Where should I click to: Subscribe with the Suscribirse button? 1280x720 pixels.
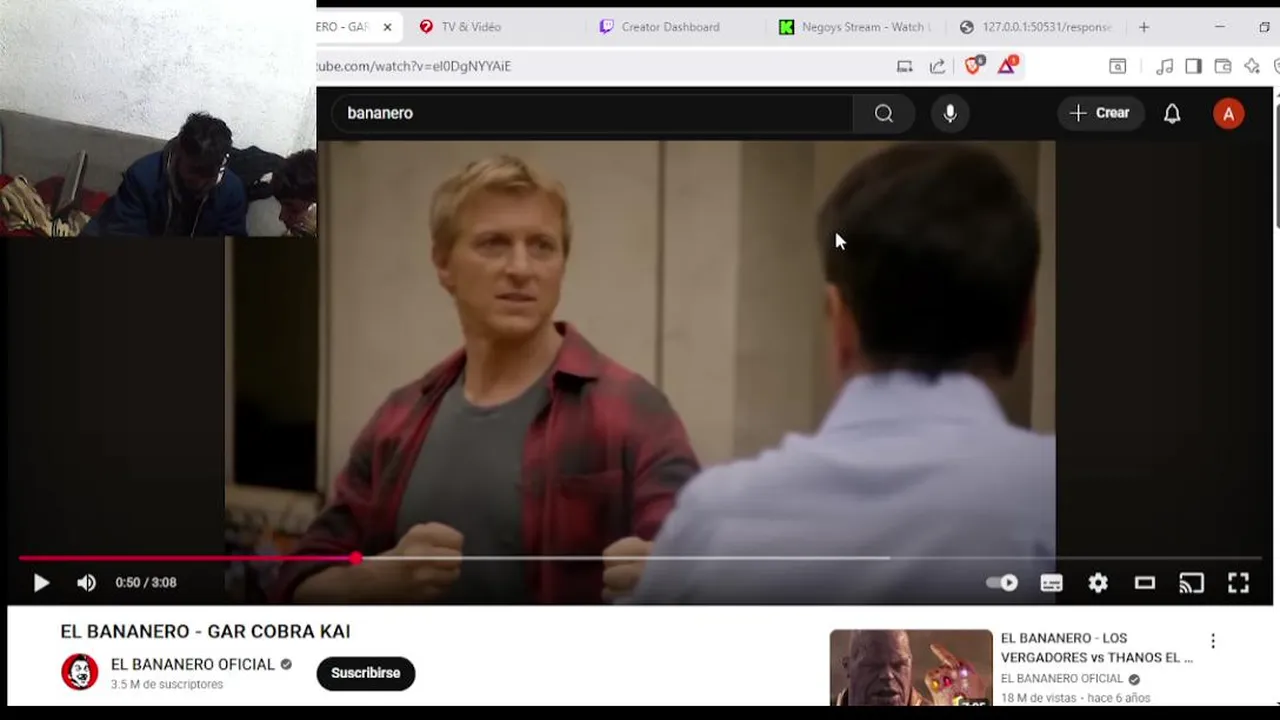366,673
